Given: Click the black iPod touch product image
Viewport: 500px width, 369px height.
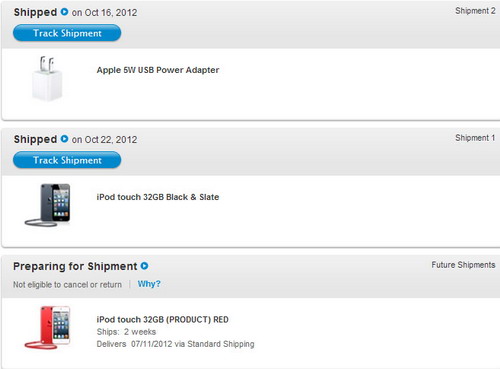Looking at the screenshot, I should point(47,205).
